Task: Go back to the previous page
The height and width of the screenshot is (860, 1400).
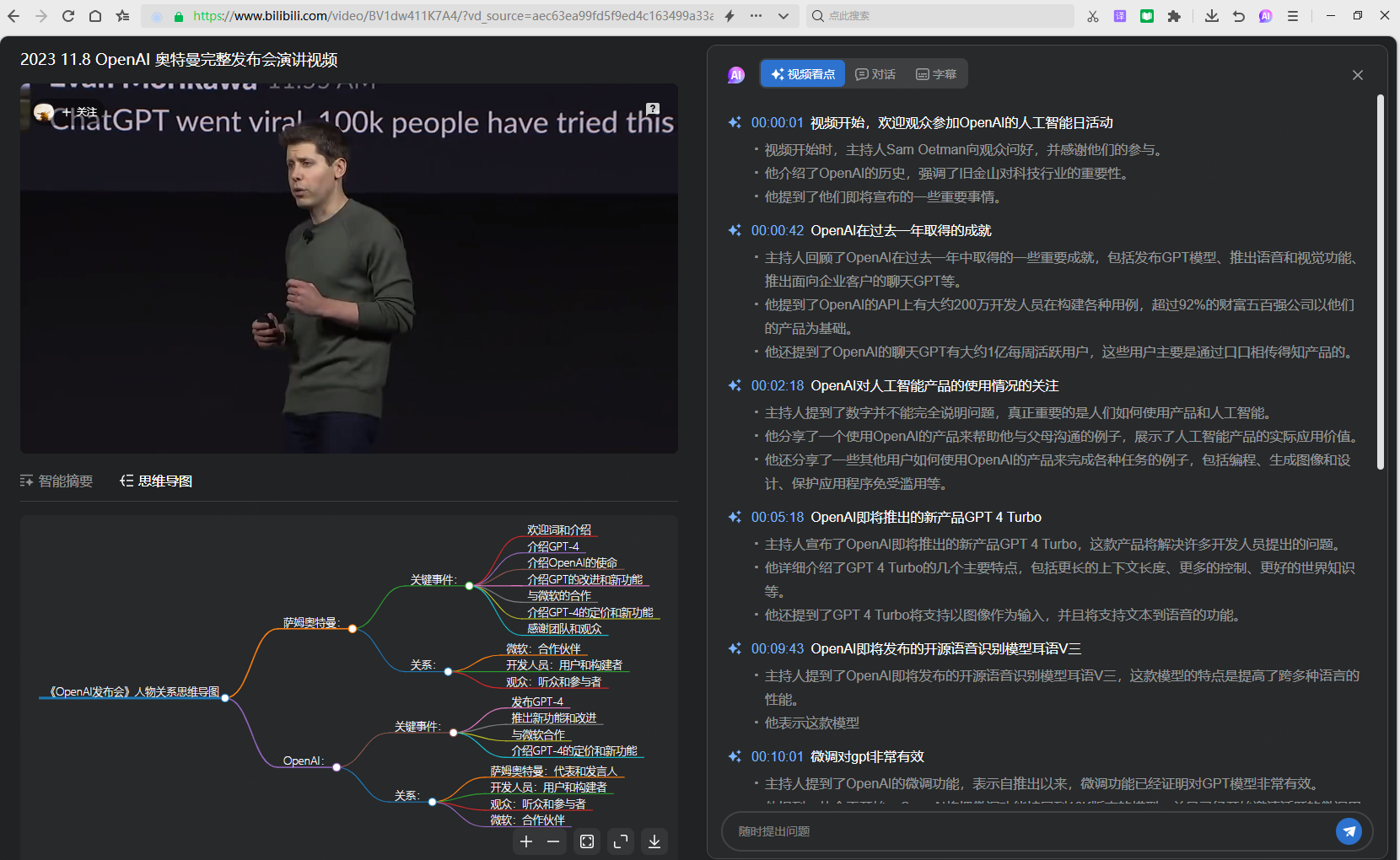Action: click(13, 16)
